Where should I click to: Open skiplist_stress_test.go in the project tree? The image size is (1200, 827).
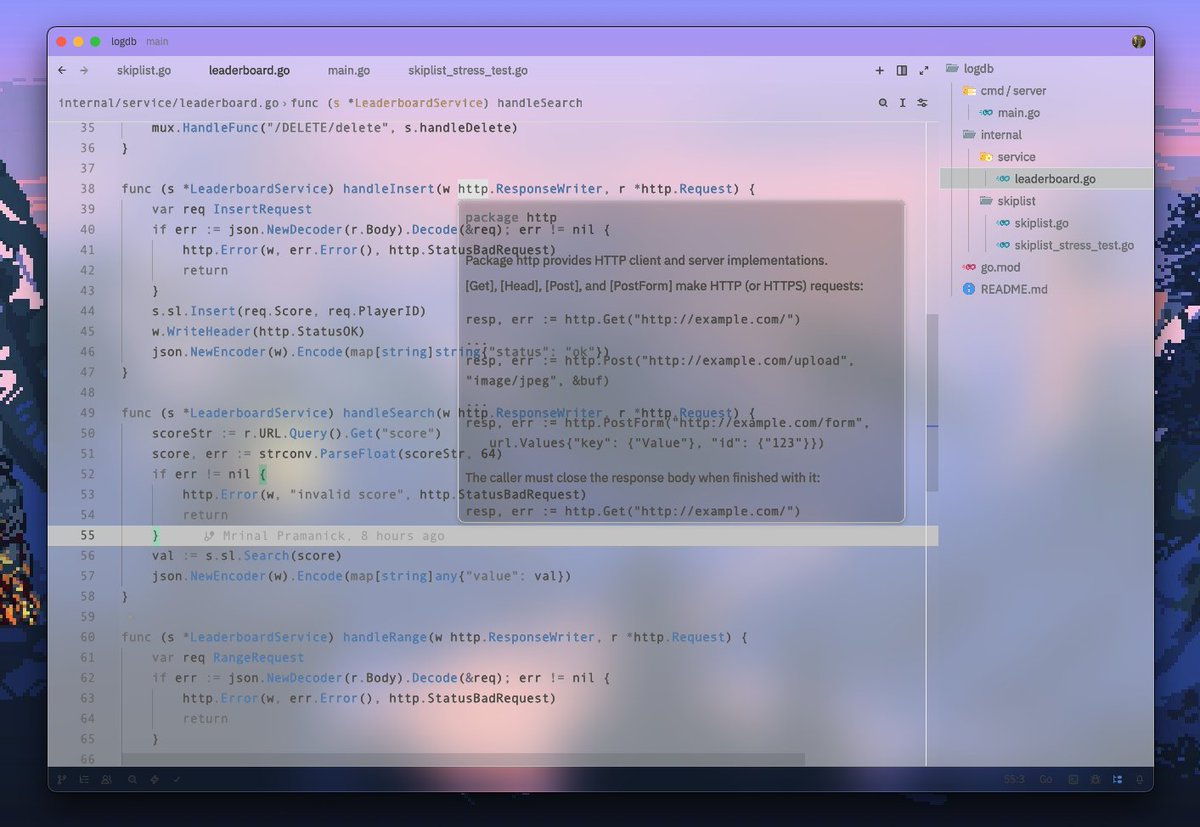click(x=1074, y=245)
